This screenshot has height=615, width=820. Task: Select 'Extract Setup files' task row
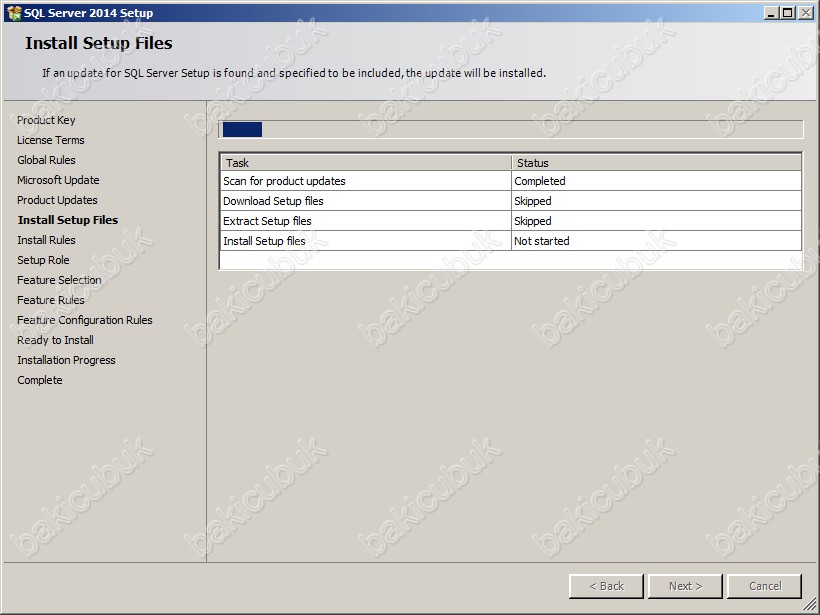click(x=510, y=221)
